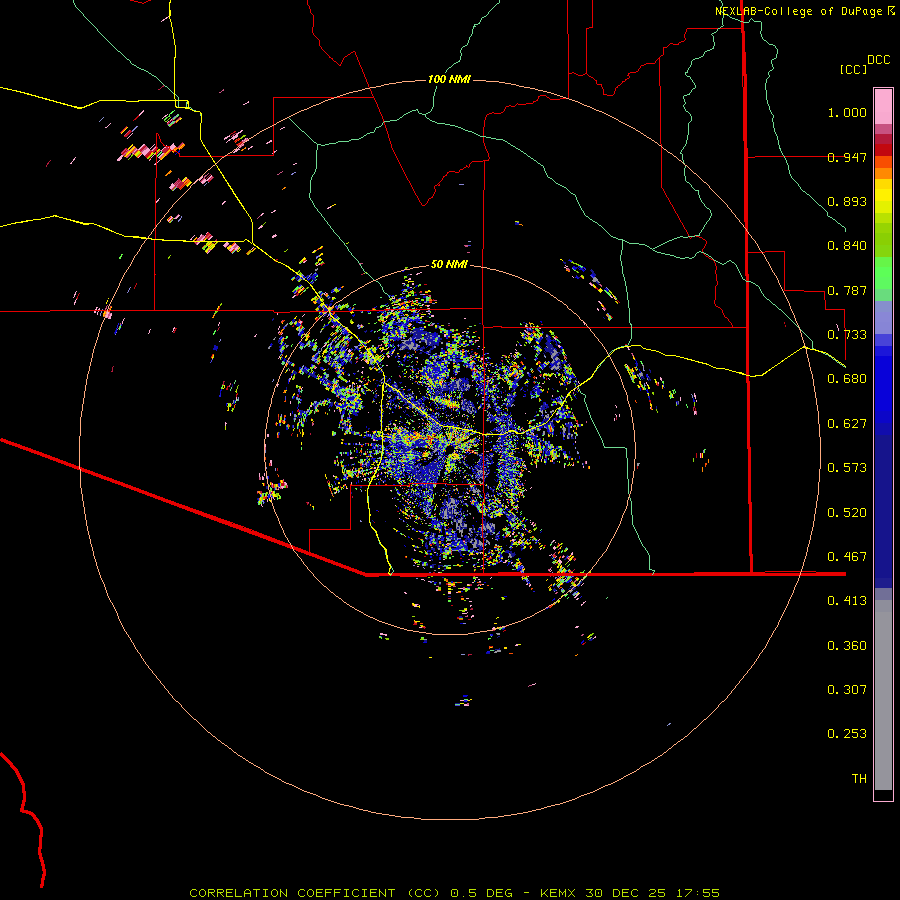Select the 0.627 scale value

847,424
